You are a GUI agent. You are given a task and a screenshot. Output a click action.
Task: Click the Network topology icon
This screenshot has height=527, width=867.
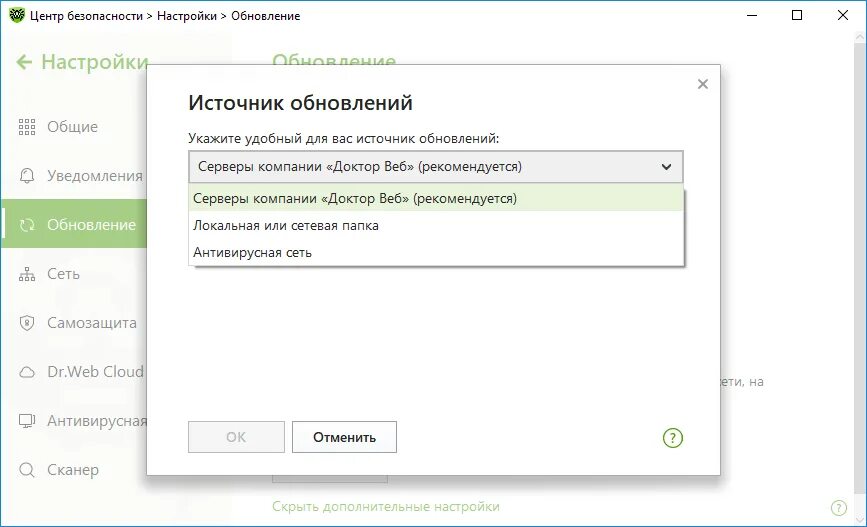tap(27, 274)
